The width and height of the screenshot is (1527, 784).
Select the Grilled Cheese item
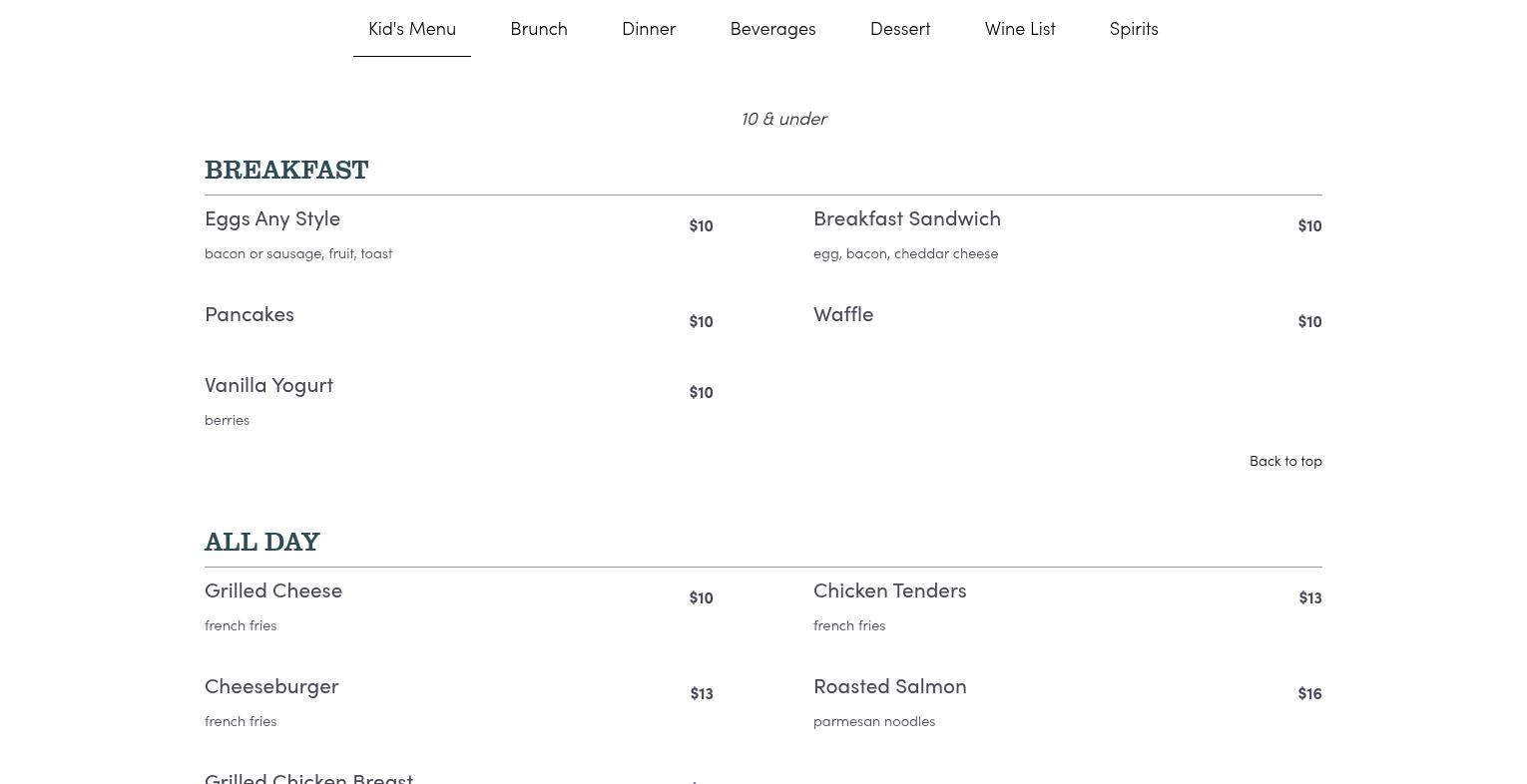(273, 590)
